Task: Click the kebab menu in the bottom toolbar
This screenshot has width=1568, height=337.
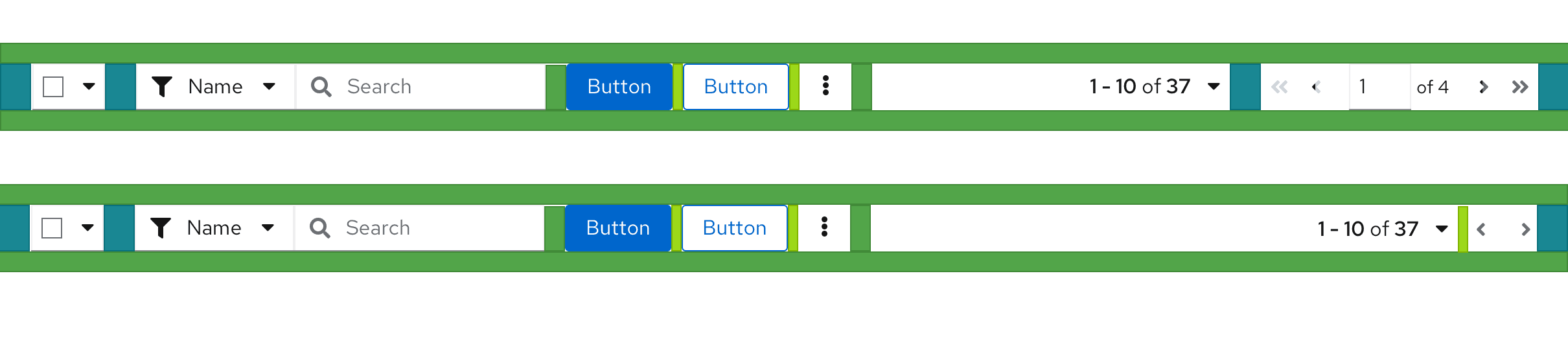Action: [824, 227]
